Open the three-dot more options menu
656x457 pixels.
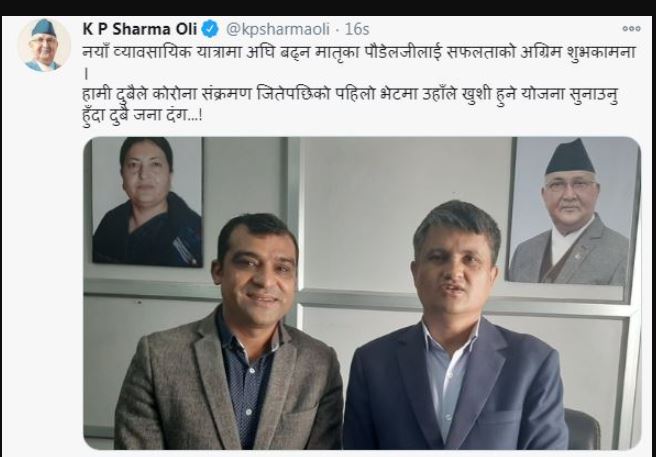(x=631, y=28)
